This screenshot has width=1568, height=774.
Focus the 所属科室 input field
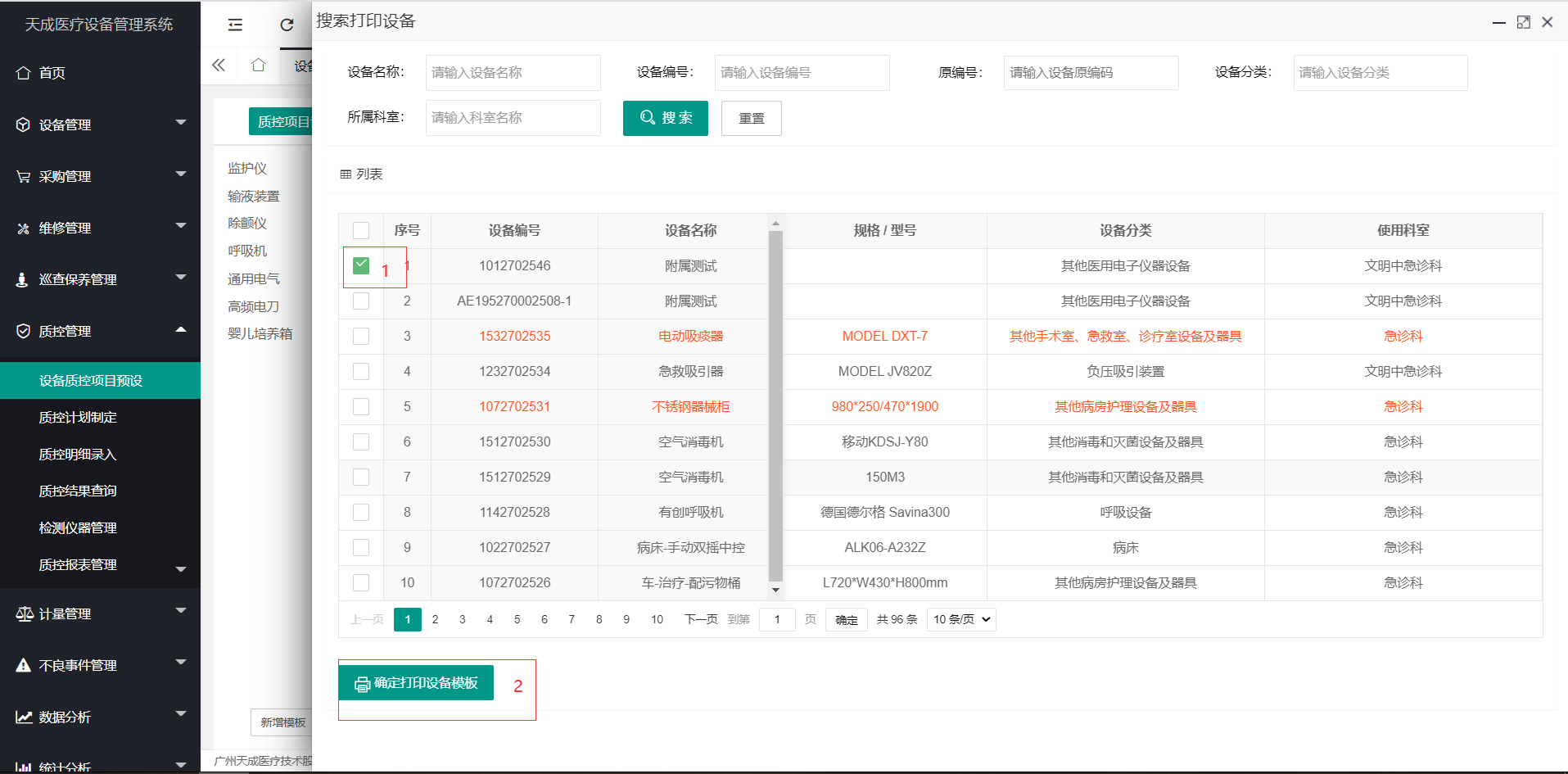pyautogui.click(x=513, y=118)
